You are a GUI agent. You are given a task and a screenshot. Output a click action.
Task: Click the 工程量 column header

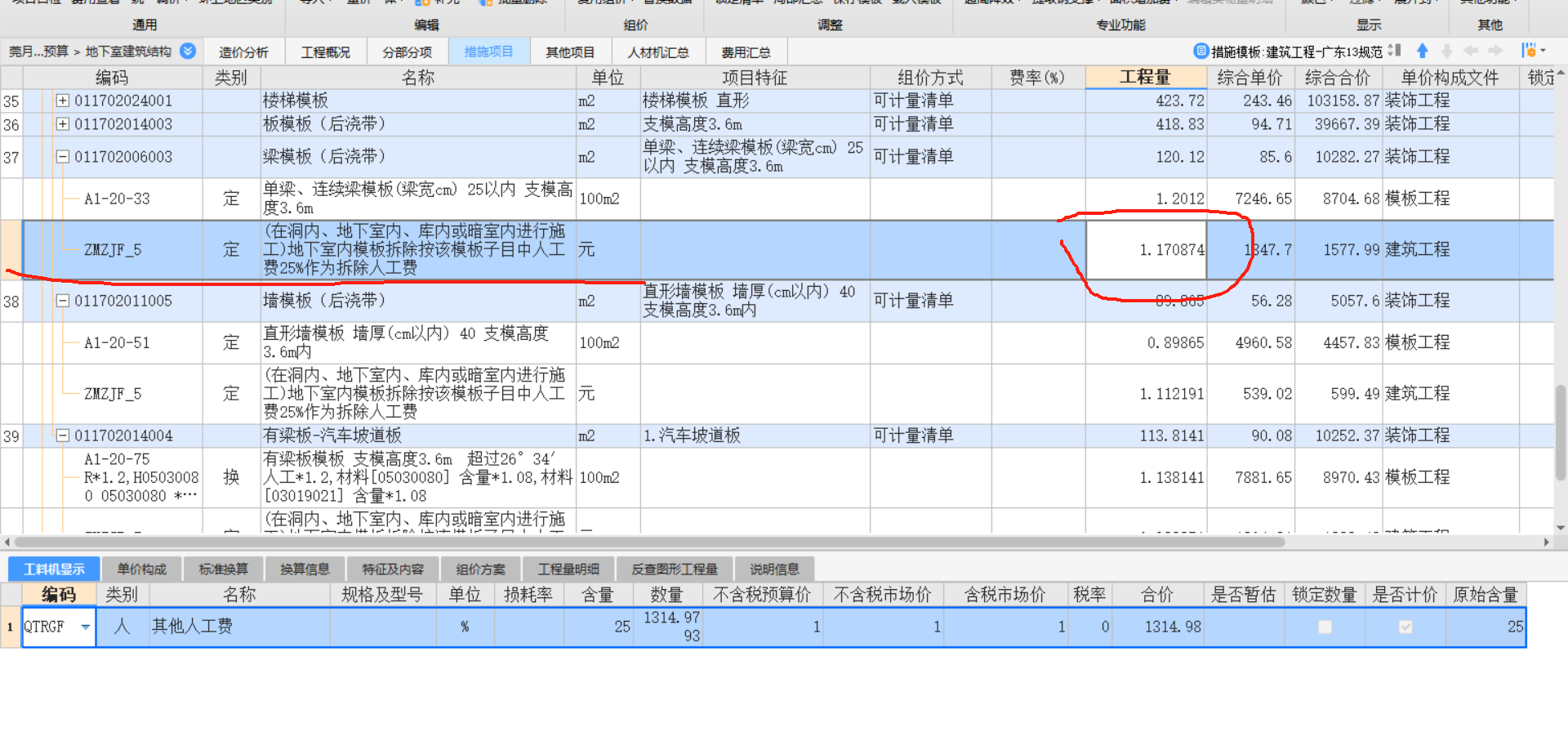[1146, 78]
